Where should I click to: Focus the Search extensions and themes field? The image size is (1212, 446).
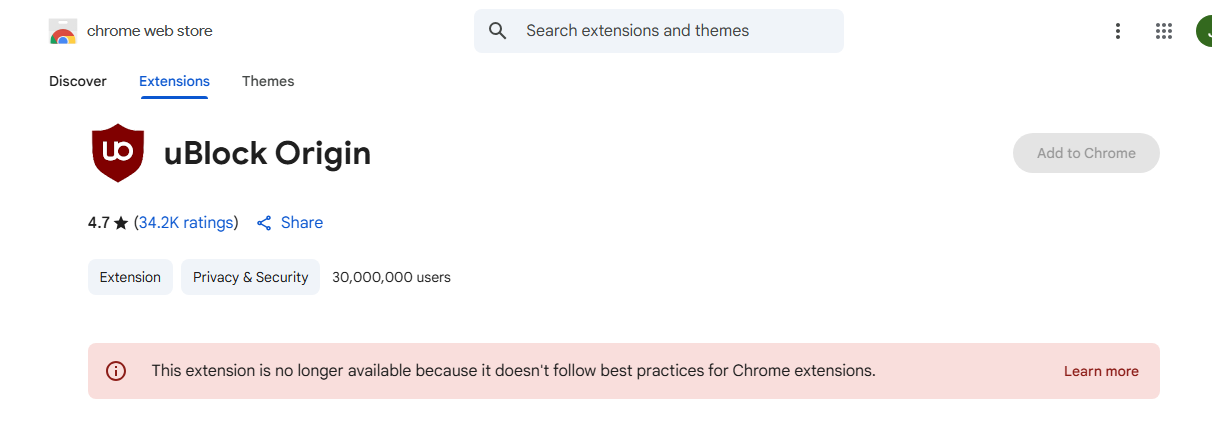click(x=659, y=31)
